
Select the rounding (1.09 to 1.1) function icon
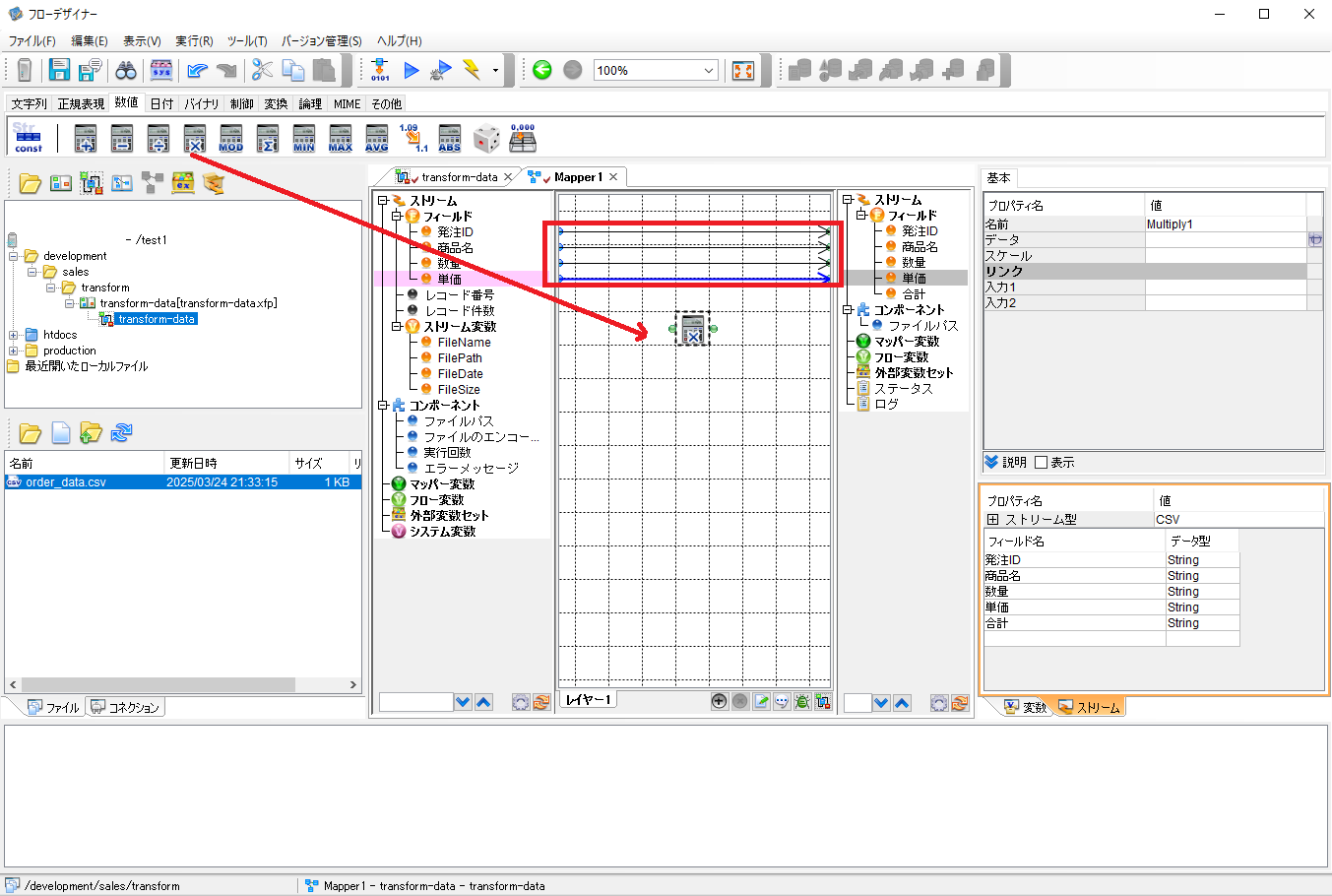tap(413, 139)
